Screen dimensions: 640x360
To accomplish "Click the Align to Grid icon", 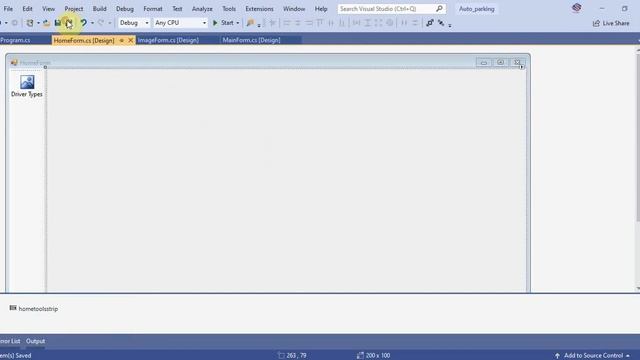I will [273, 23].
